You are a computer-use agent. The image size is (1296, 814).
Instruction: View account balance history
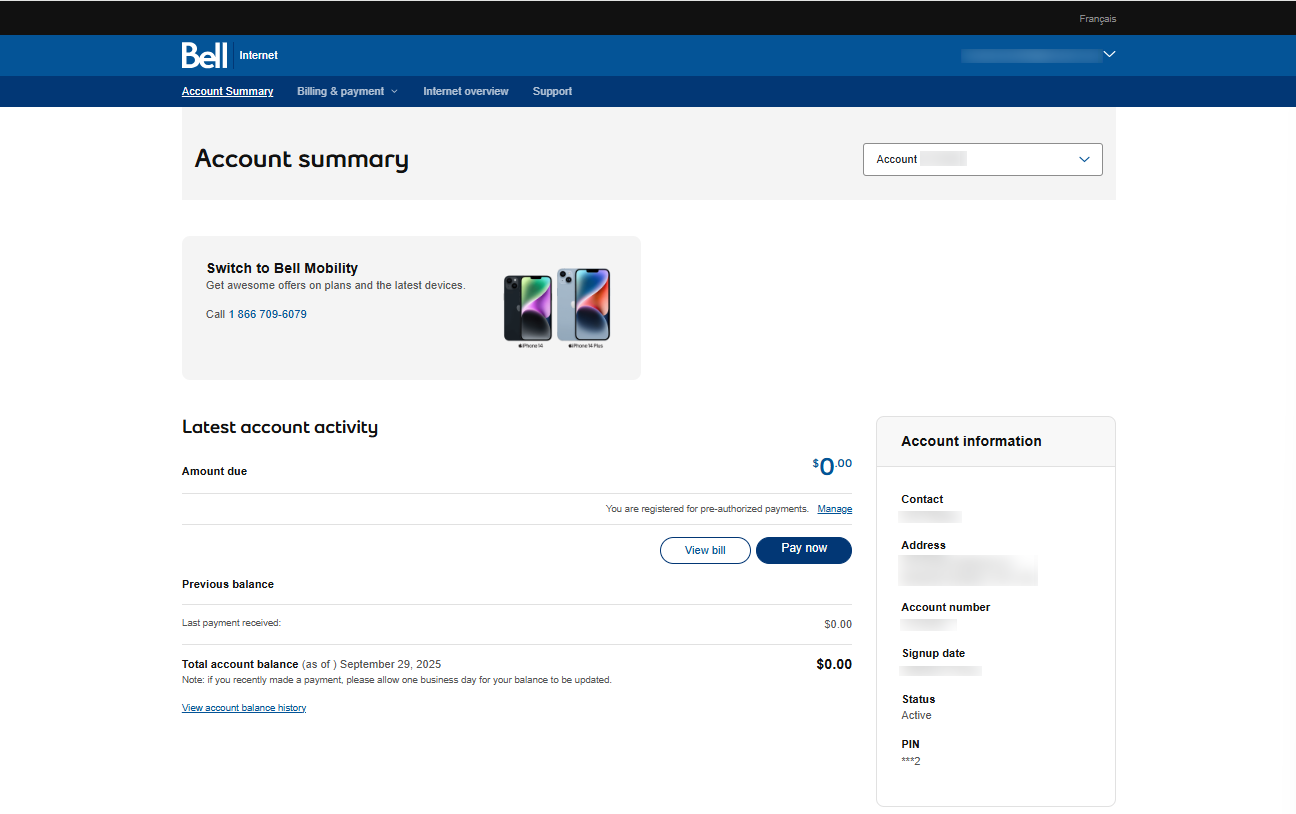click(x=244, y=708)
